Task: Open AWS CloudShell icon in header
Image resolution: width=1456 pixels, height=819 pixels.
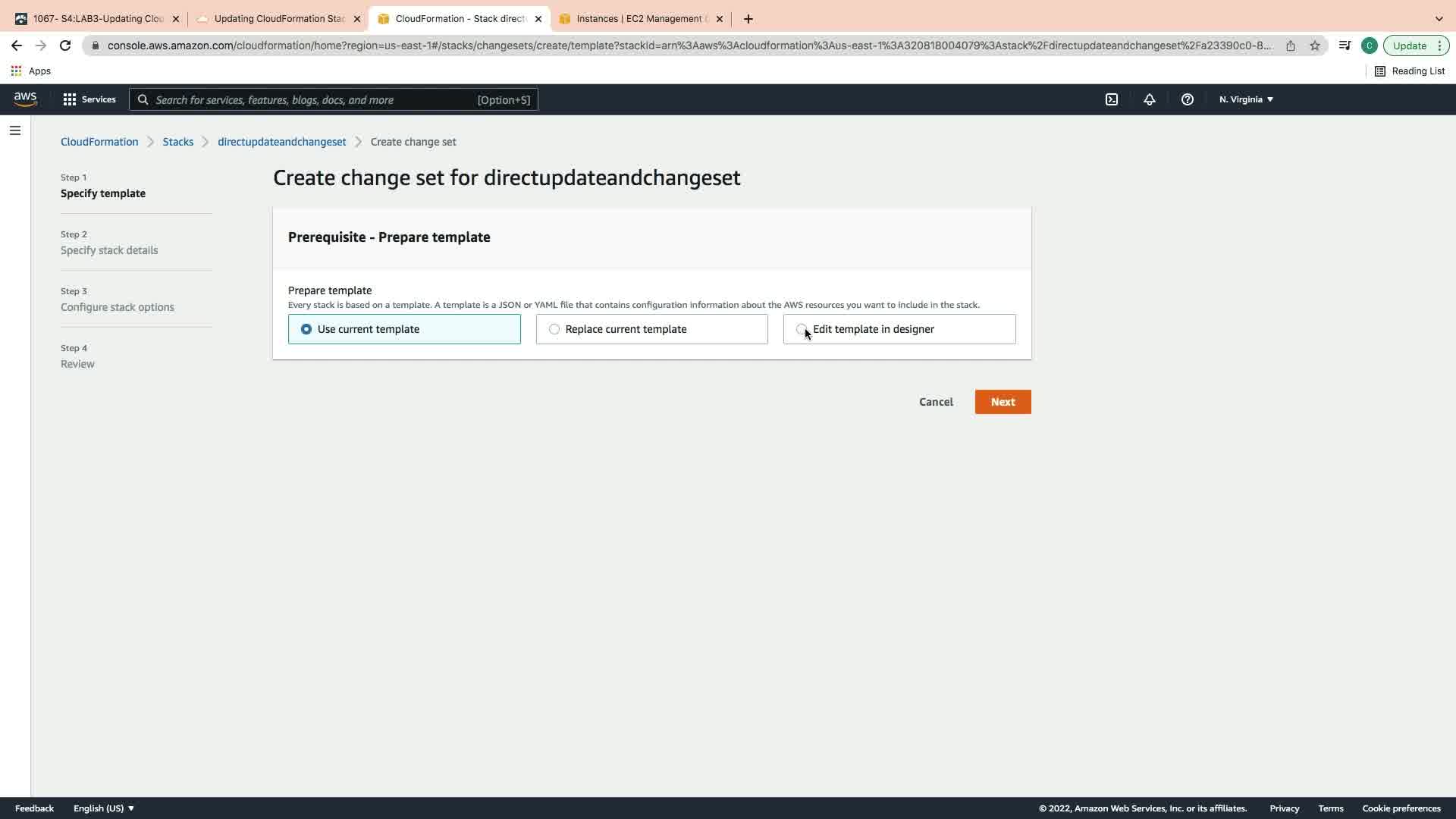Action: (x=1112, y=99)
